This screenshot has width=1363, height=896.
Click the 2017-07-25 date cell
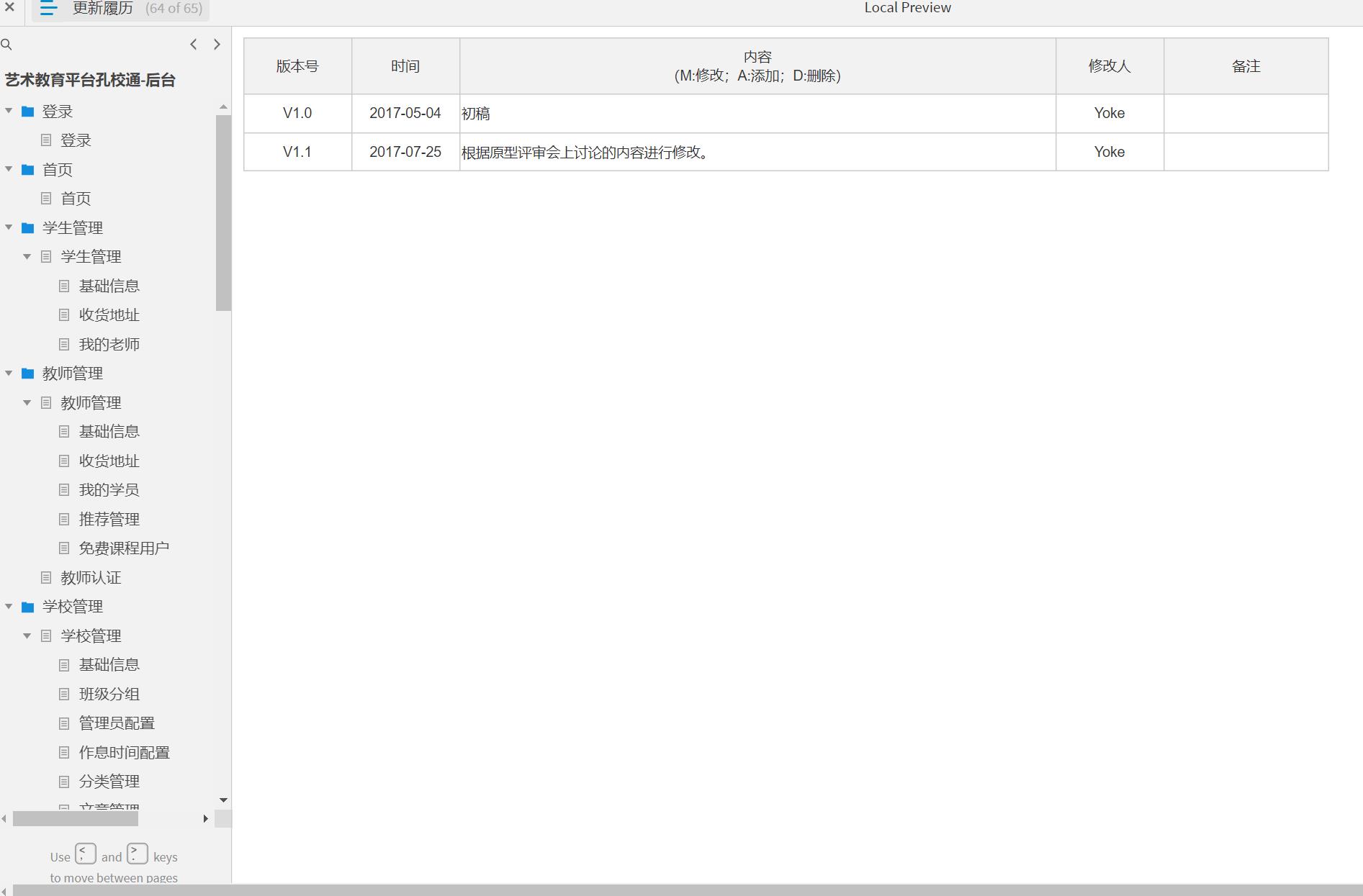(405, 152)
